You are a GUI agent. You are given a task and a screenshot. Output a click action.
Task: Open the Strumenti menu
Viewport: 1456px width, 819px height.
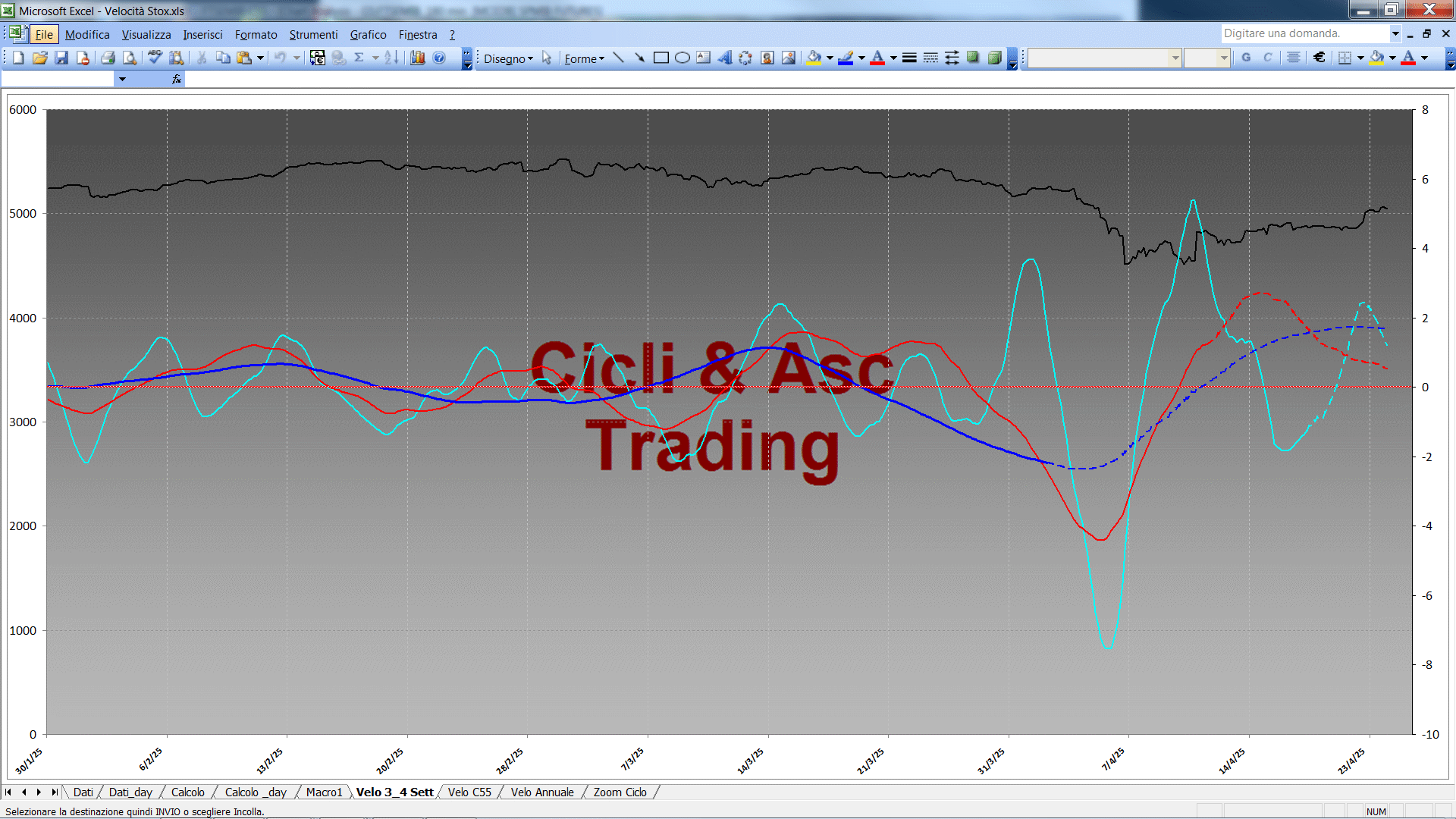313,34
